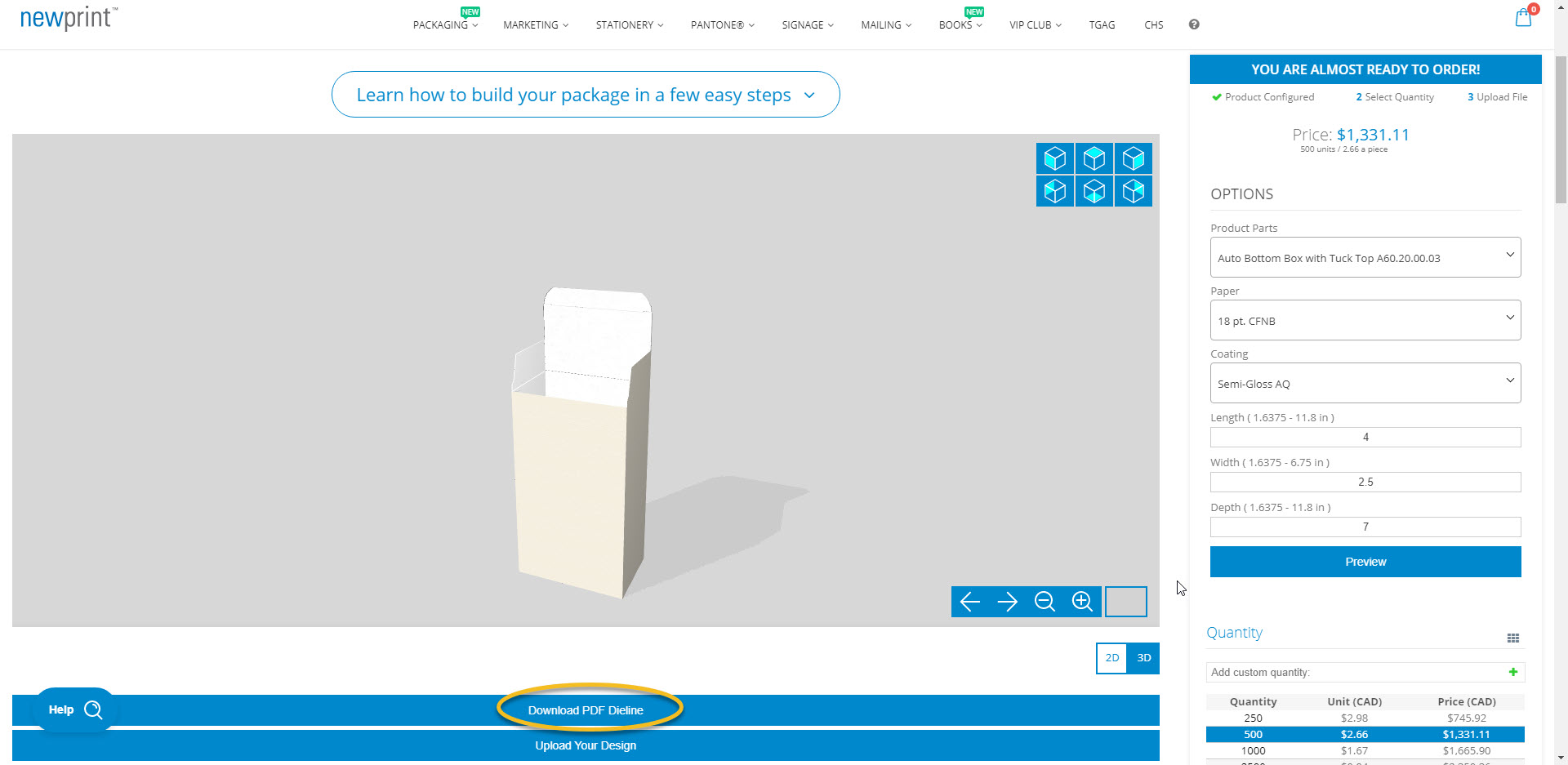Select the 500 quantity row

1365,735
